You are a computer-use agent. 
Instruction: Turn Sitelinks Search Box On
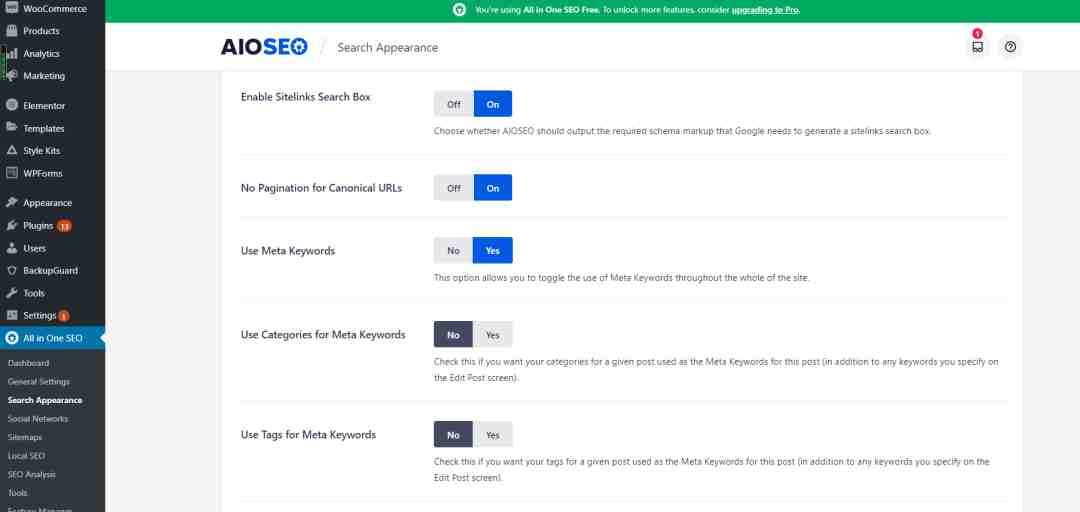[493, 104]
